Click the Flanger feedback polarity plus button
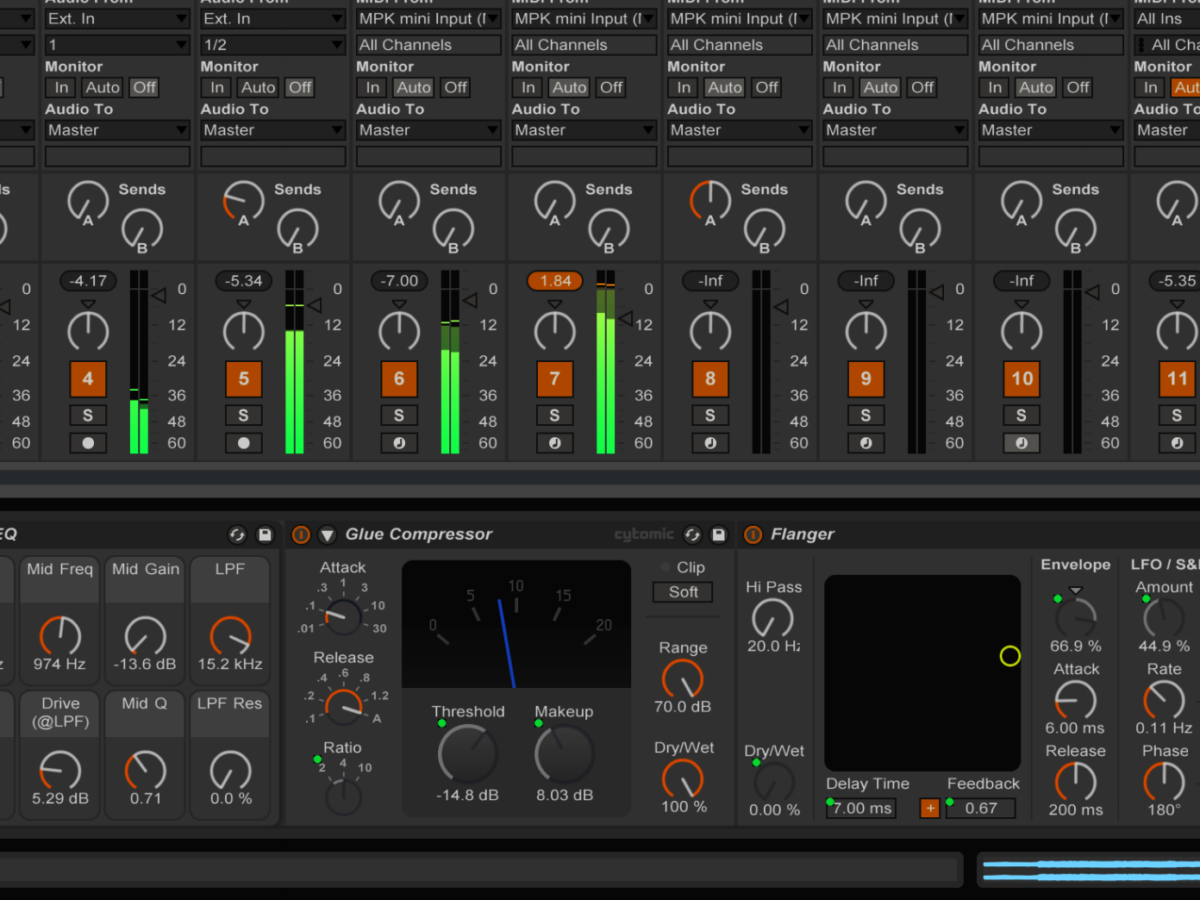This screenshot has height=900, width=1200. pyautogui.click(x=930, y=808)
